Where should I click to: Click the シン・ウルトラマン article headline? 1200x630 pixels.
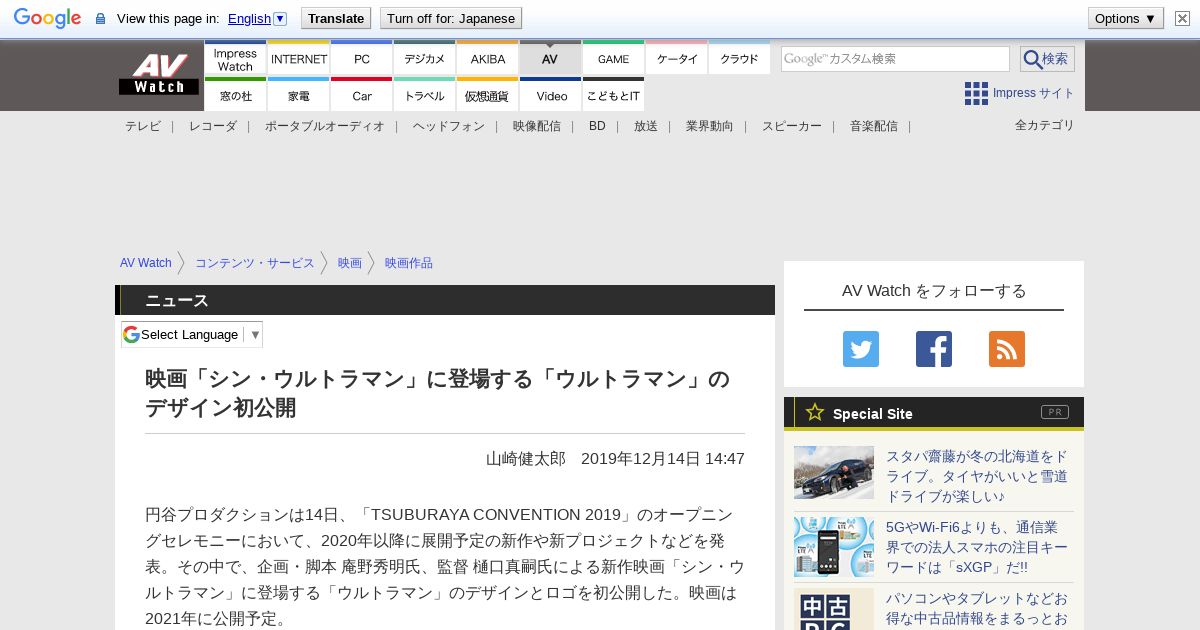[x=438, y=393]
